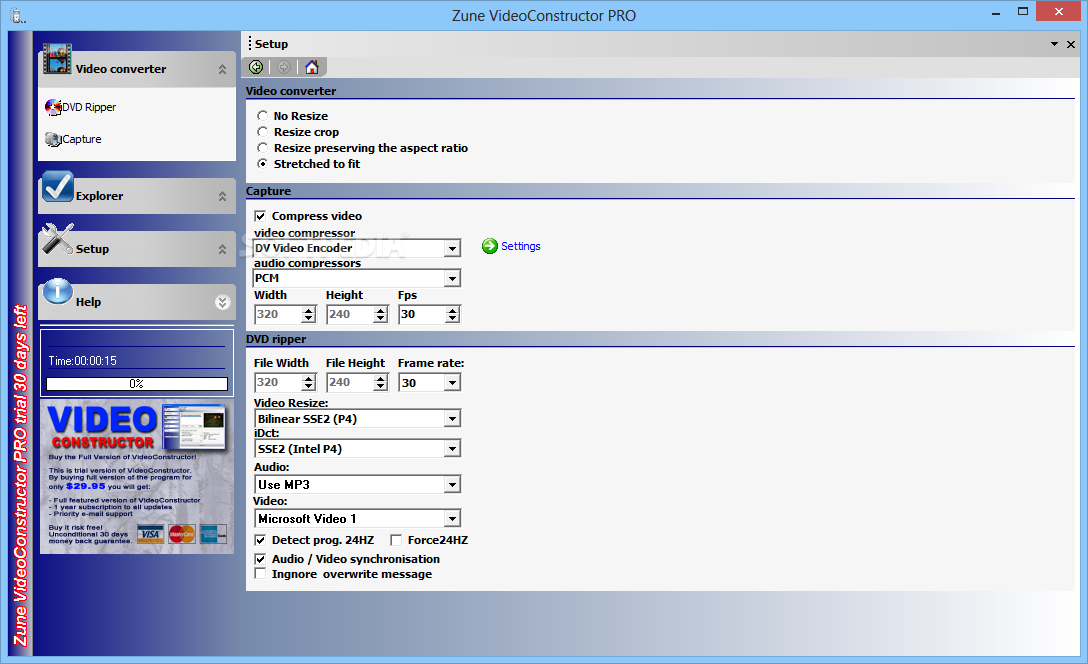1088x664 pixels.
Task: Open the compressor Settings link
Action: 520,246
